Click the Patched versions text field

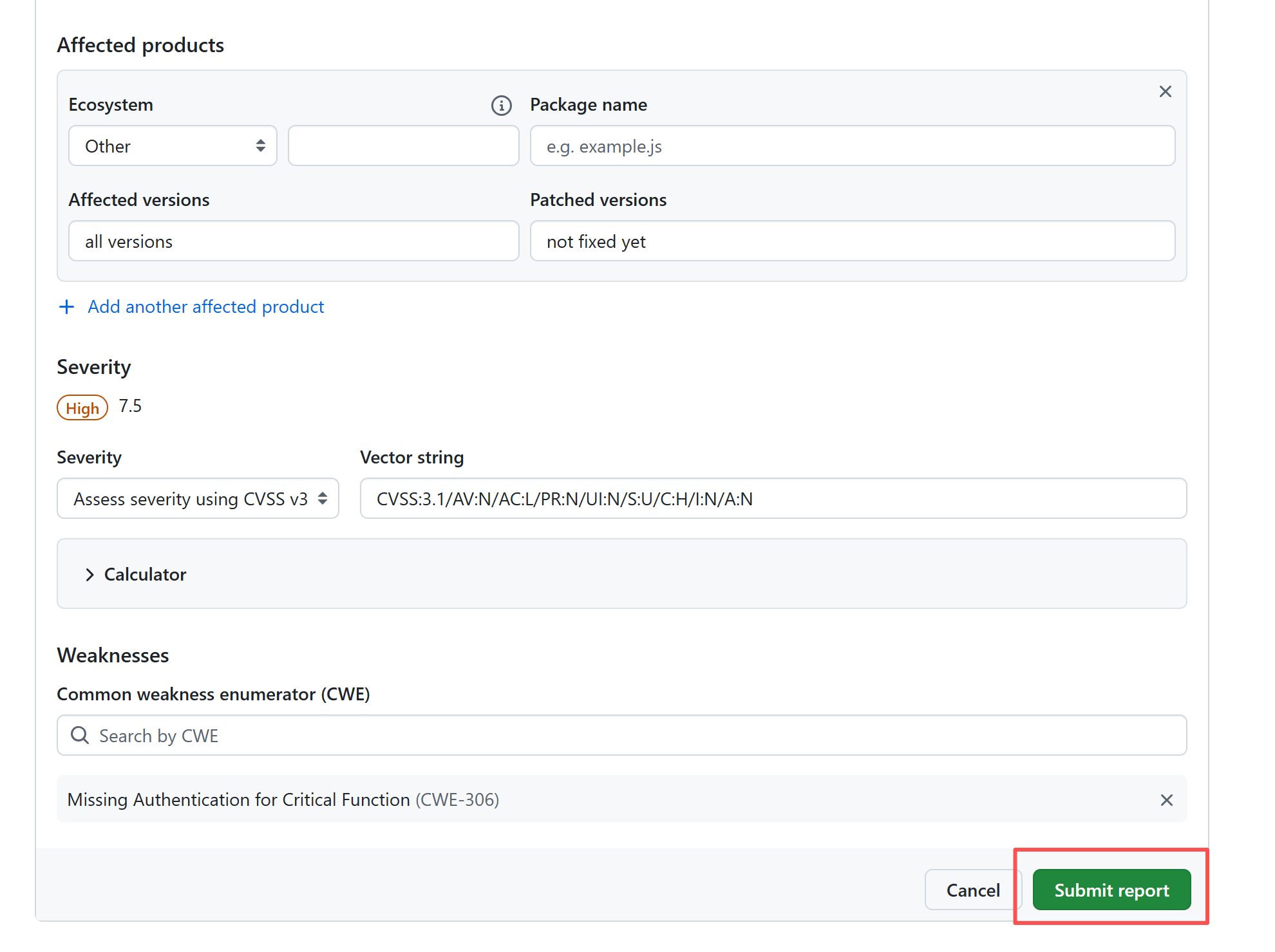[852, 241]
